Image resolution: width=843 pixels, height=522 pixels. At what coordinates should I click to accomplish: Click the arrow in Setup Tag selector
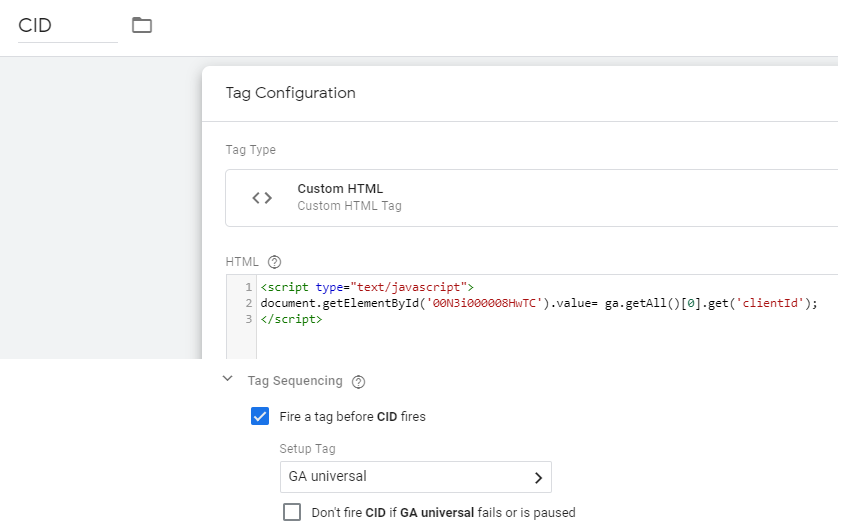tap(538, 477)
